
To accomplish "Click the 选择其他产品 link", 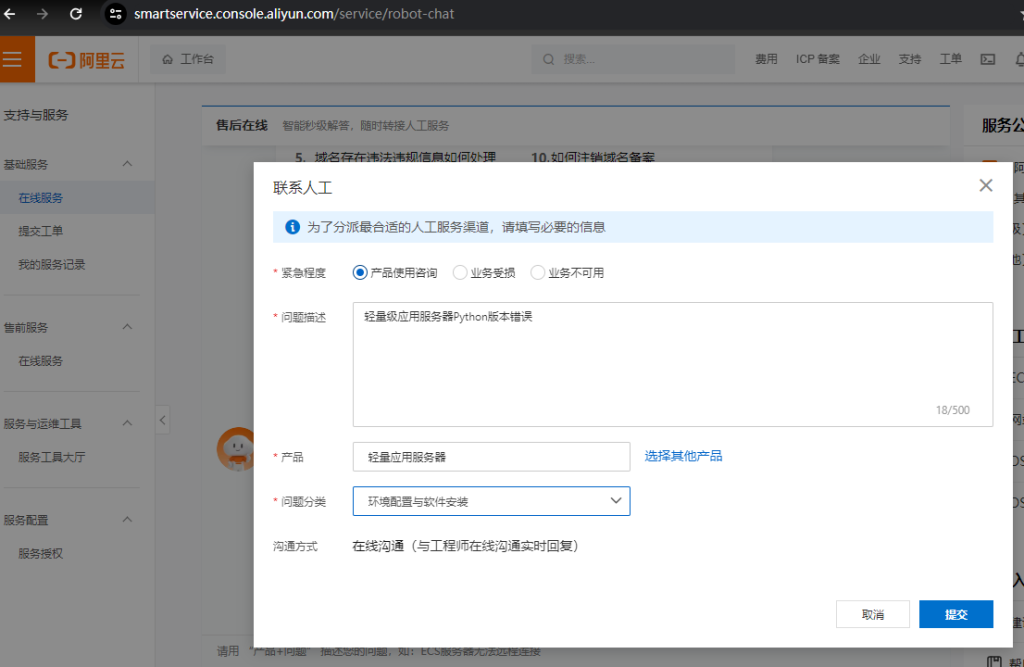I will pyautogui.click(x=683, y=456).
